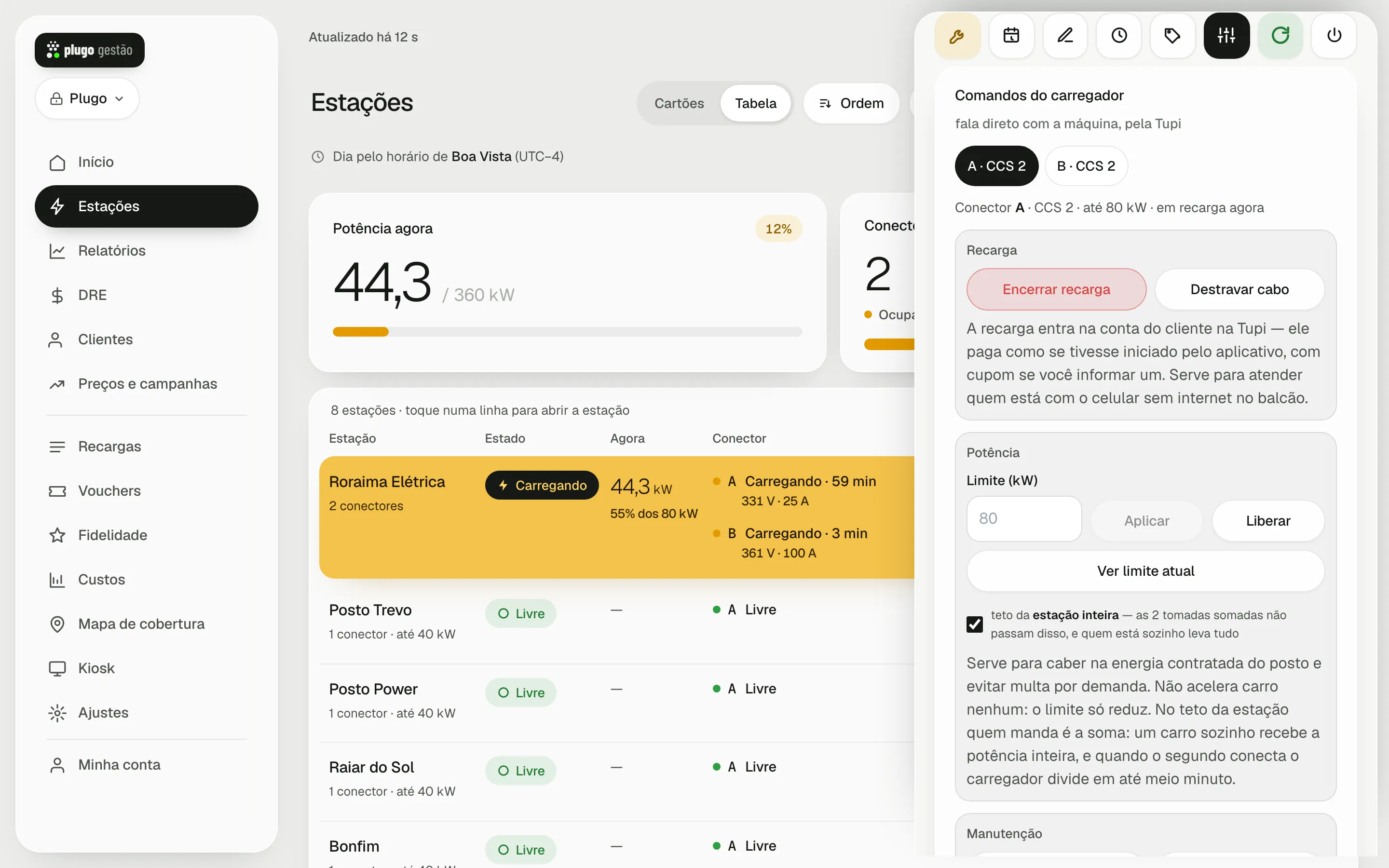
Task: Open the wrench maintenance icon
Action: point(957,36)
